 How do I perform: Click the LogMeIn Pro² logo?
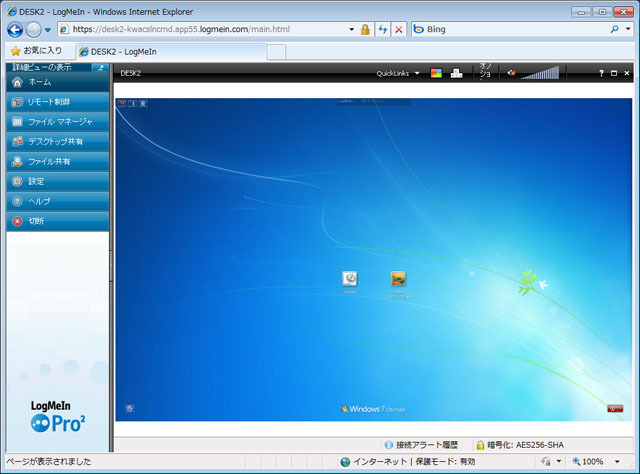tap(58, 417)
